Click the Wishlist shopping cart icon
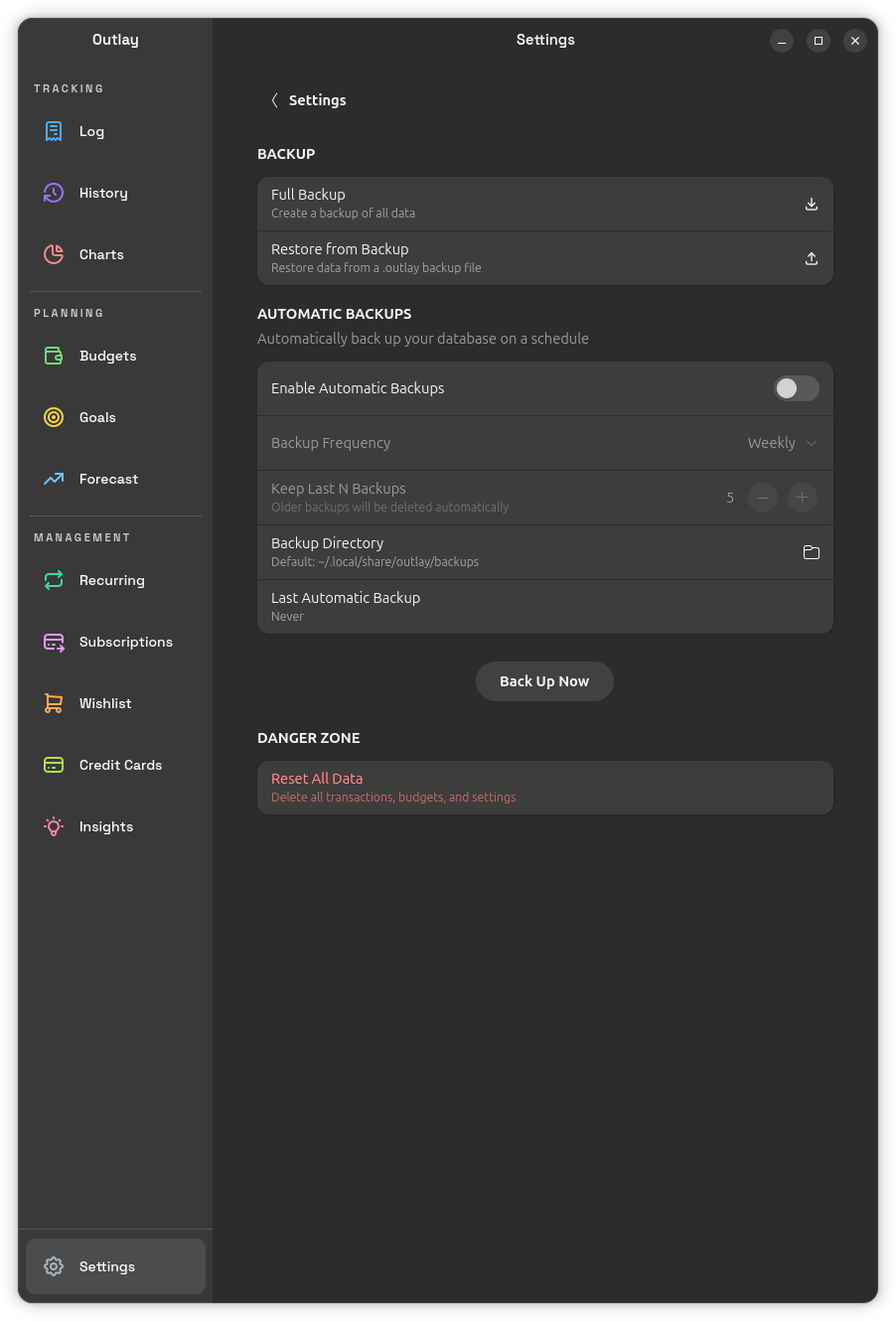 coord(54,703)
